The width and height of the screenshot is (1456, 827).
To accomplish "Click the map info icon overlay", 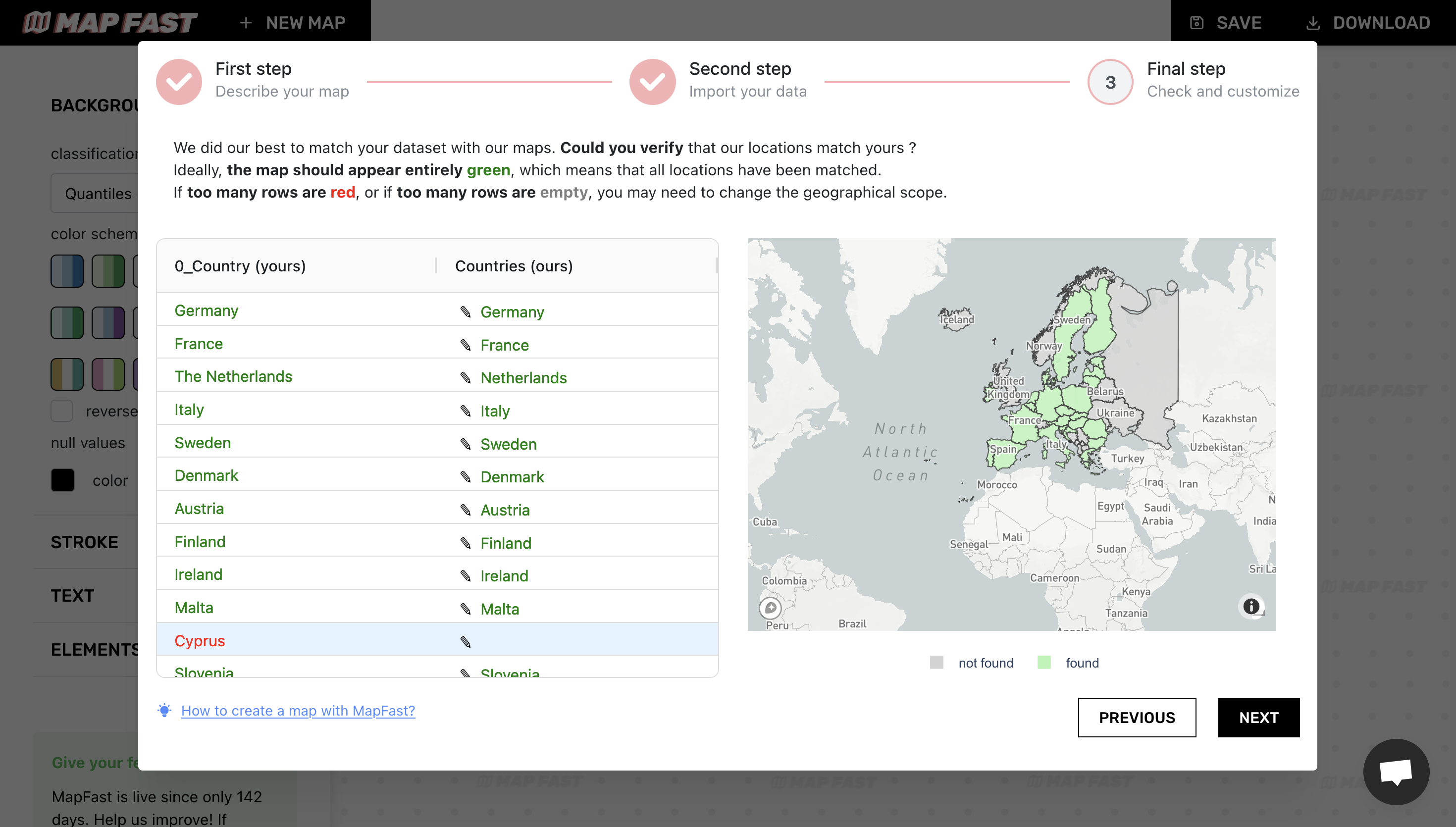I will [1251, 606].
